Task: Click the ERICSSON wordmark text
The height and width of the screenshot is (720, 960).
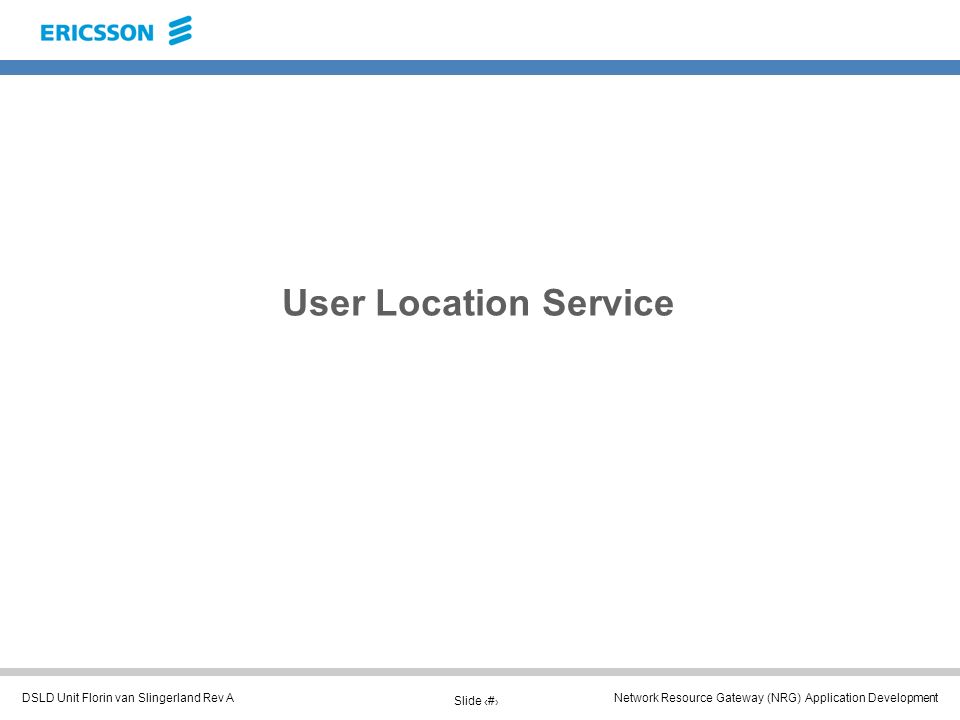Action: tap(97, 32)
